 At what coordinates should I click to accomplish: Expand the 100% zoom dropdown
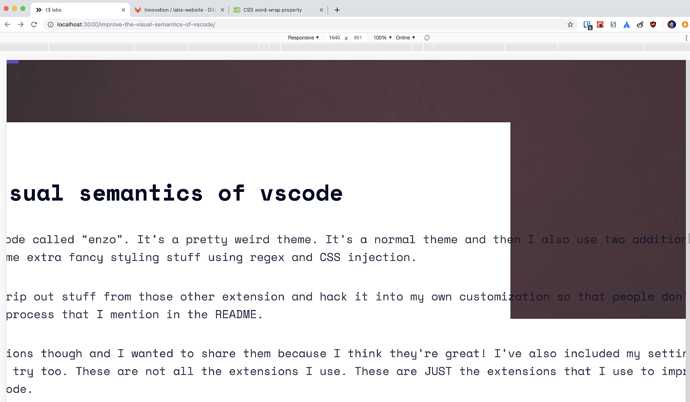coord(382,38)
